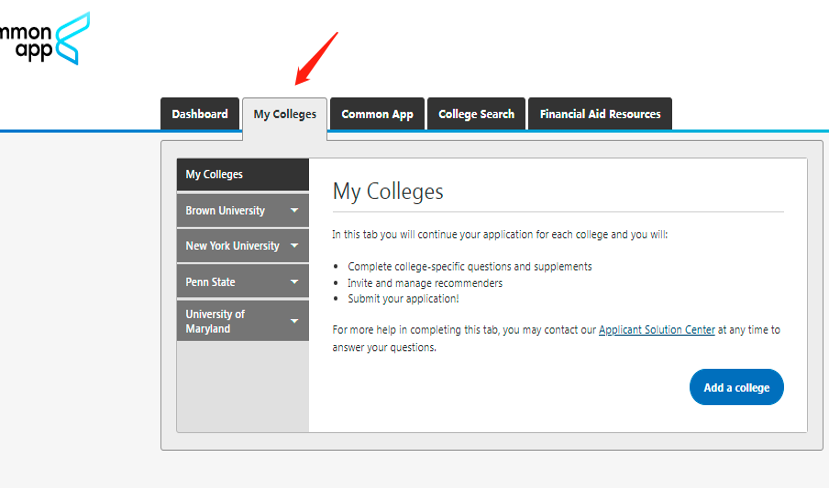The image size is (830, 488).
Task: Select My Colleges in the sidebar
Action: (242, 174)
